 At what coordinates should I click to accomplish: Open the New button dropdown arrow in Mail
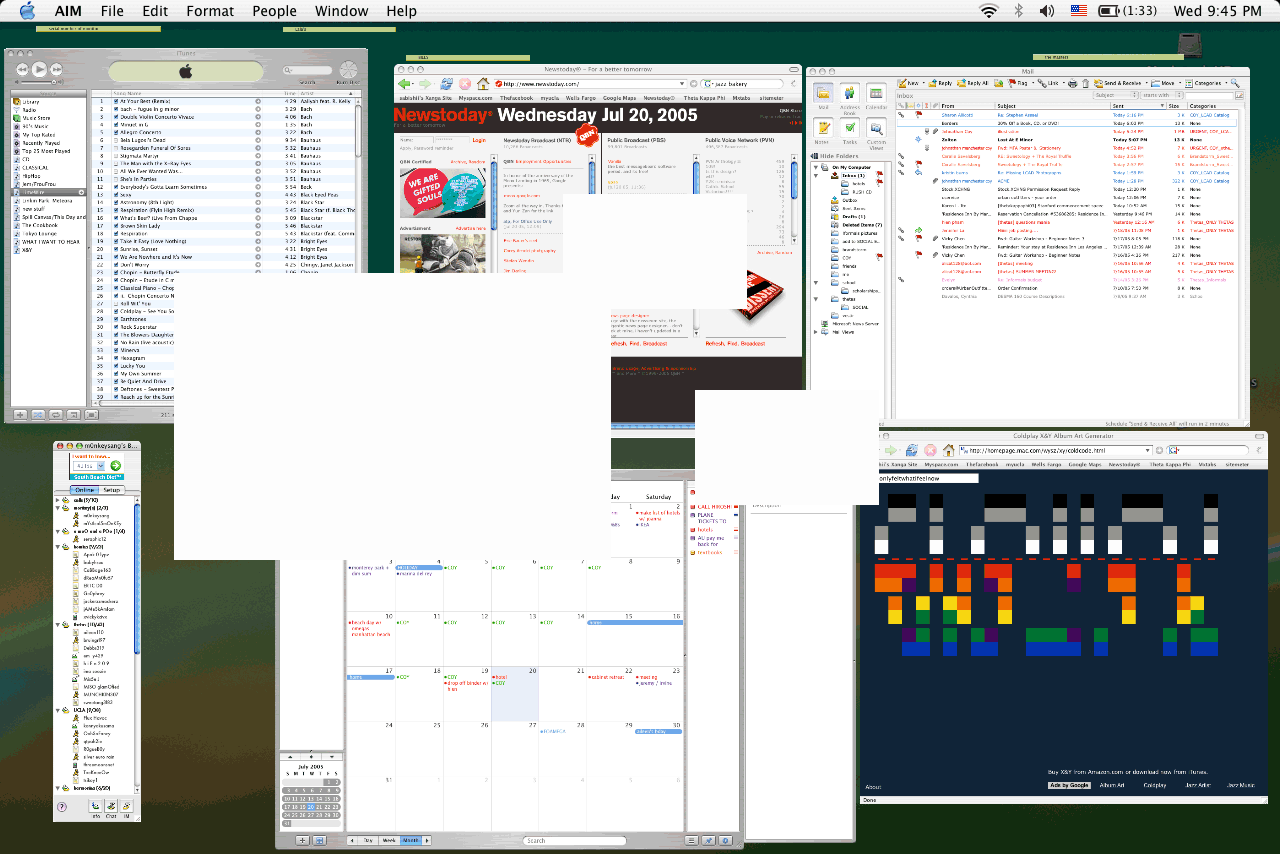point(923,83)
